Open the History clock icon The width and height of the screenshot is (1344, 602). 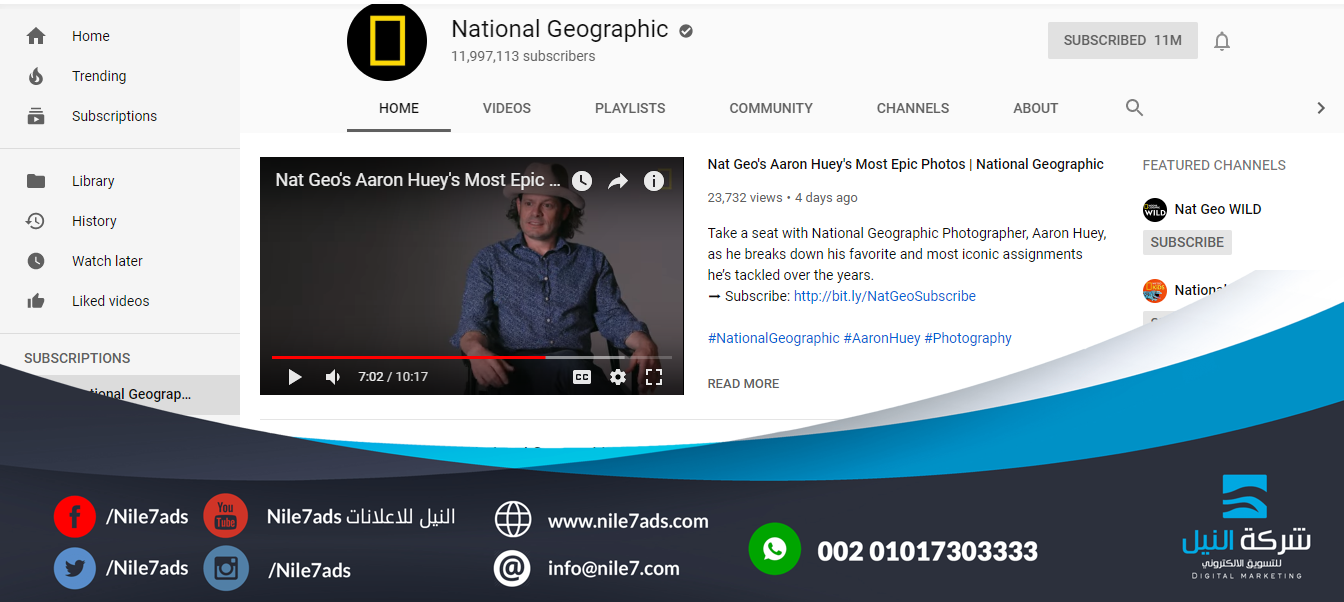[36, 221]
